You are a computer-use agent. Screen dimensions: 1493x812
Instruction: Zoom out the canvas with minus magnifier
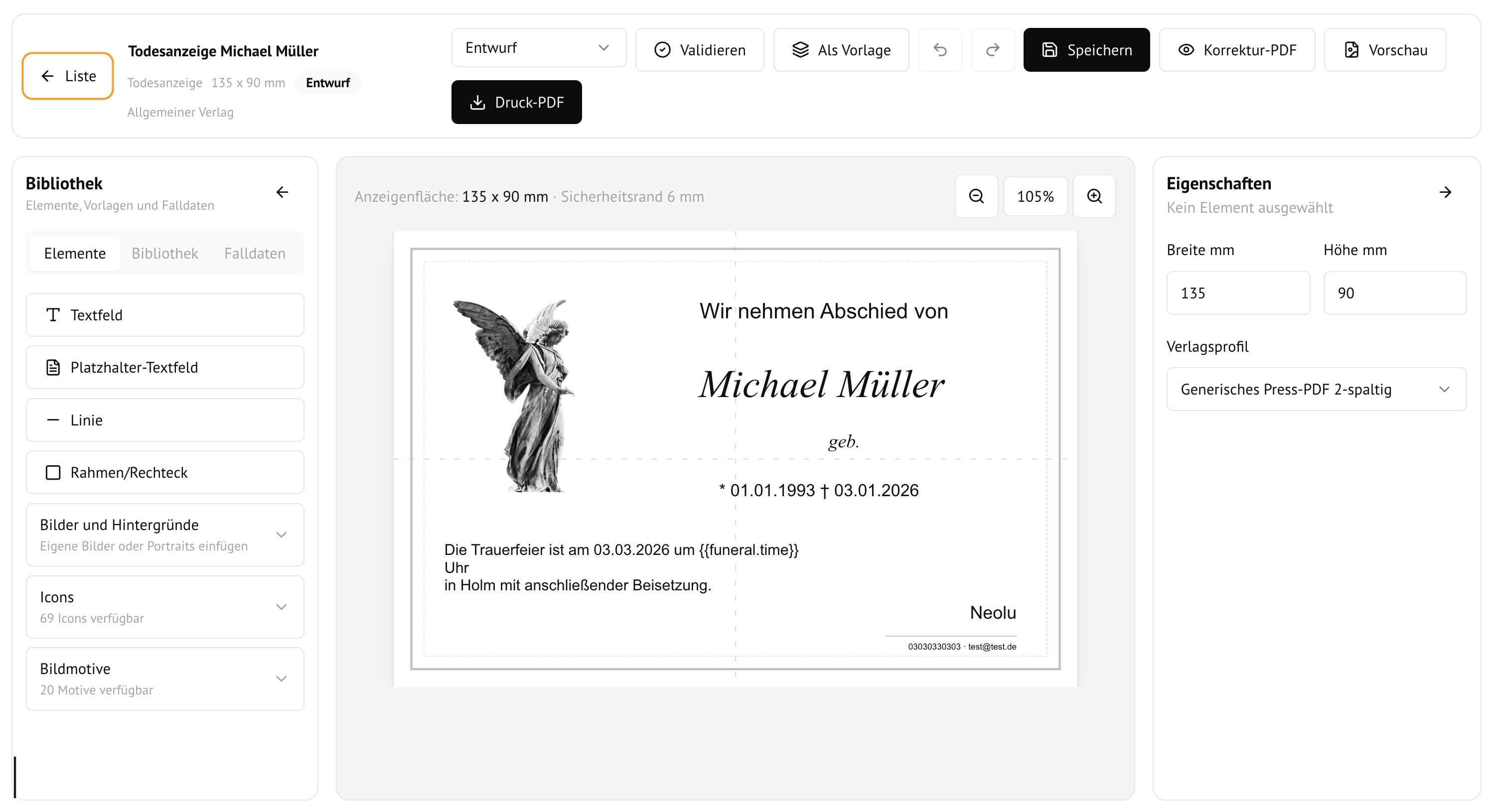pos(977,196)
